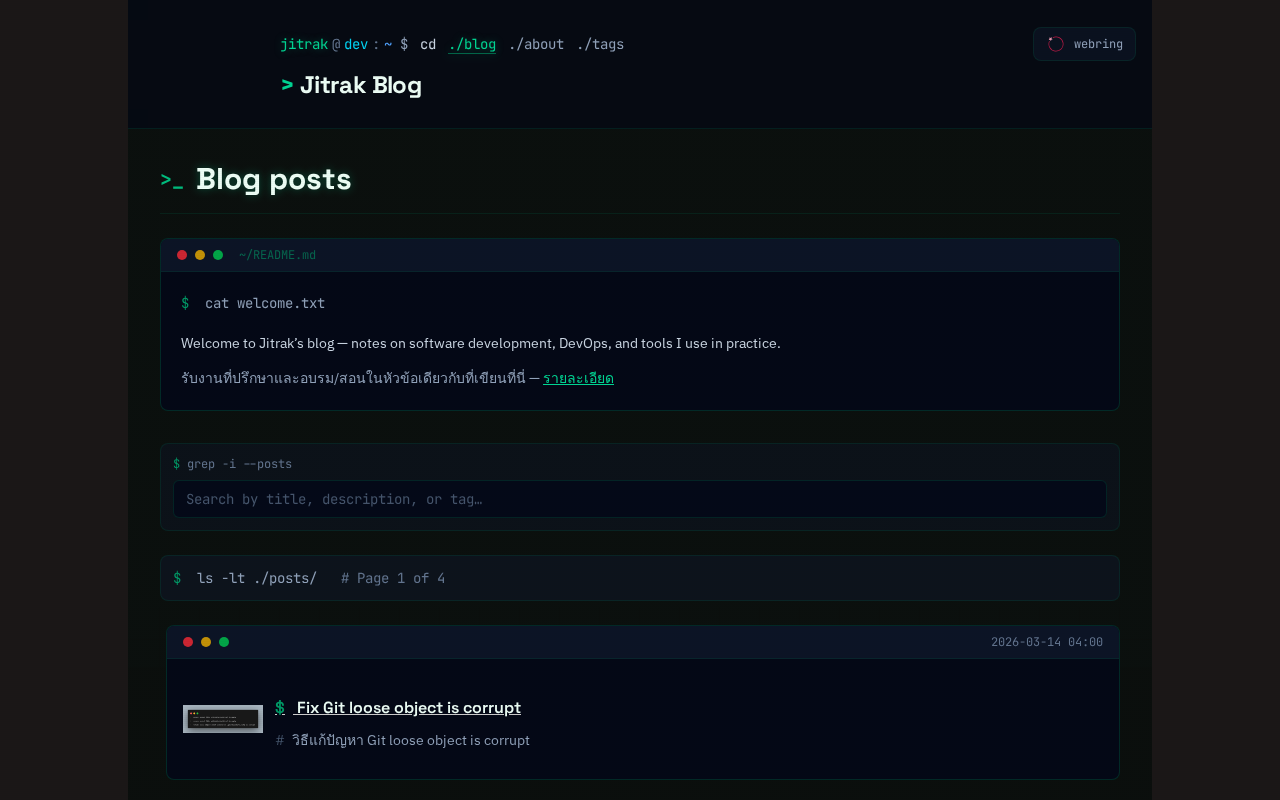1280x800 pixels.
Task: Click the ~/README.md title bar label
Action: tap(277, 255)
